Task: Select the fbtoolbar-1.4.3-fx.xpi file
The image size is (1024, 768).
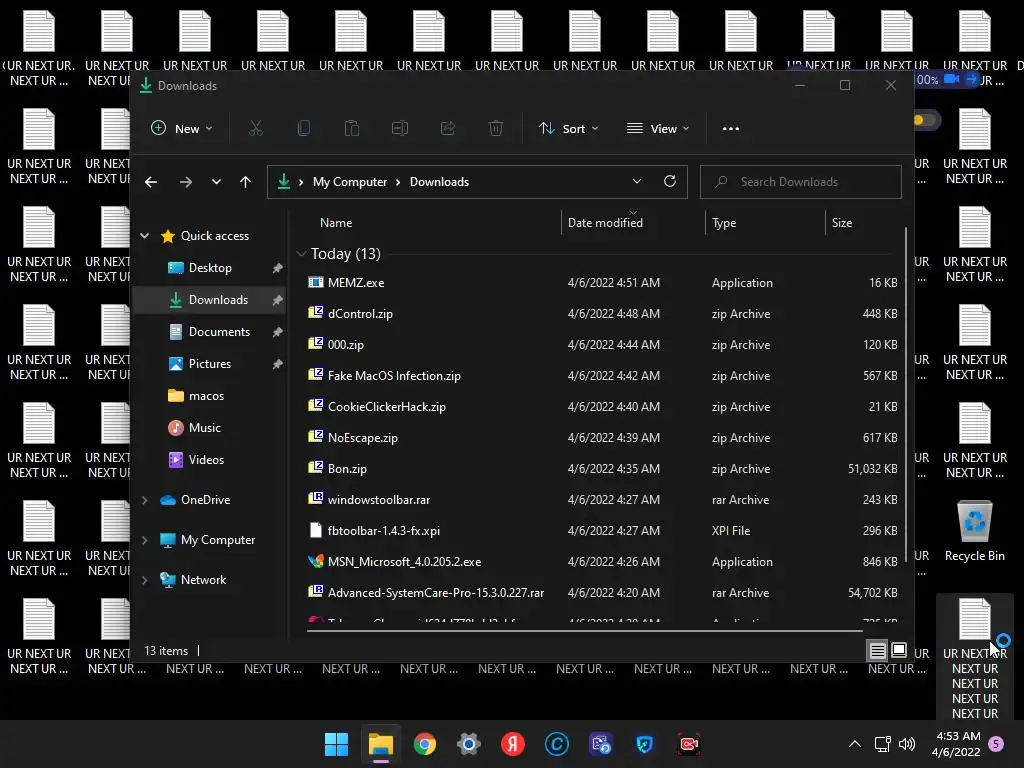Action: tap(601, 531)
